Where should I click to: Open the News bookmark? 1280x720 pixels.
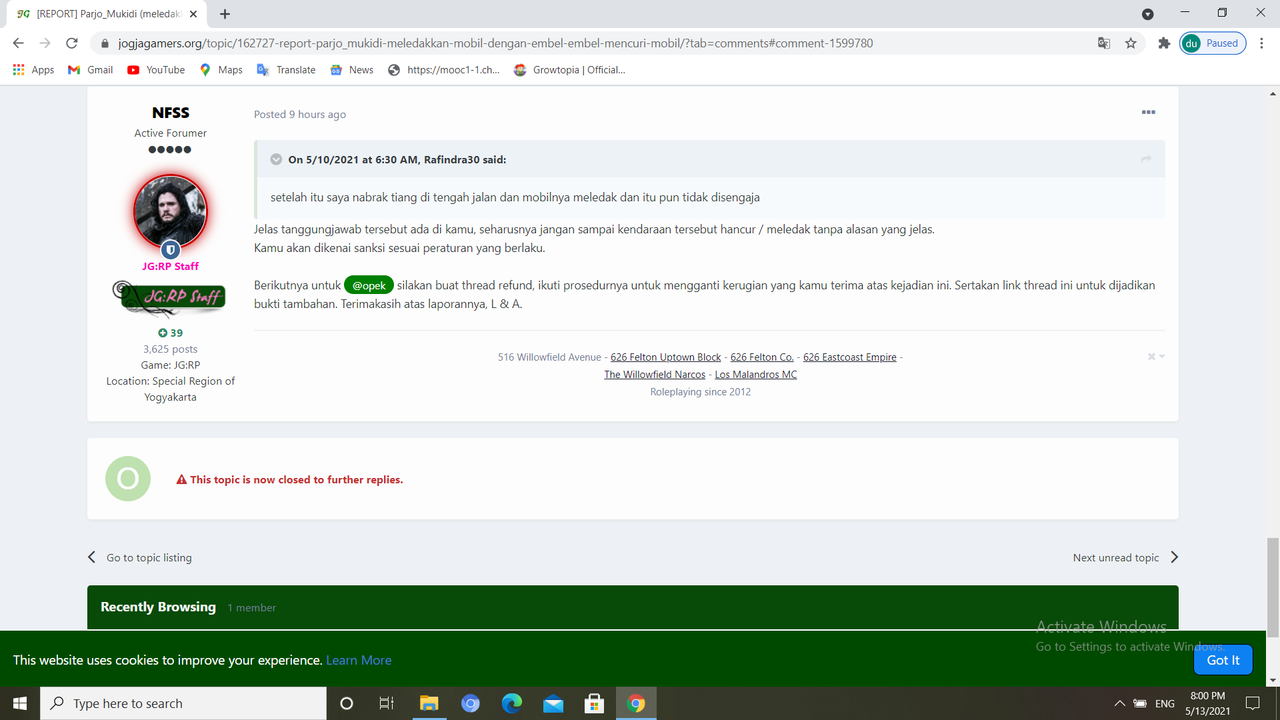tap(352, 70)
